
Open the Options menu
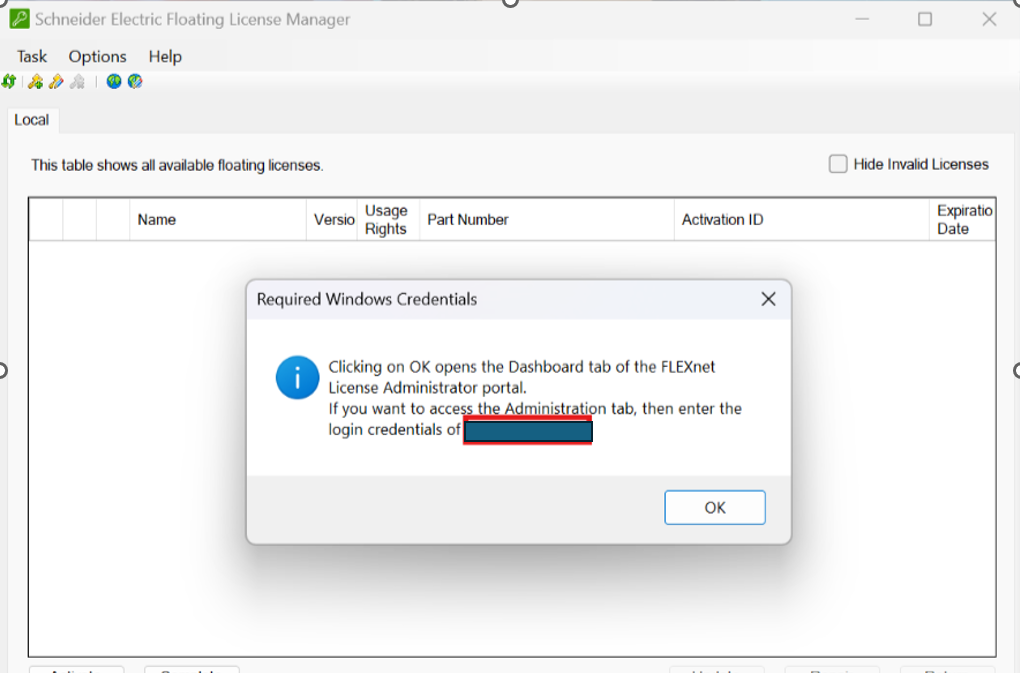point(98,57)
